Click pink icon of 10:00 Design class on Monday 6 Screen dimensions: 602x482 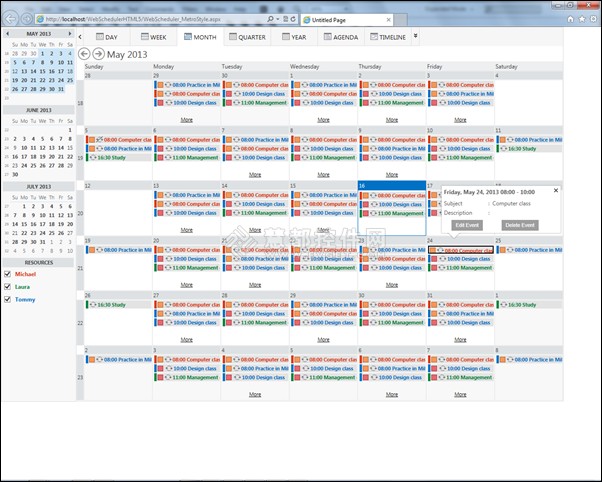[x=160, y=149]
